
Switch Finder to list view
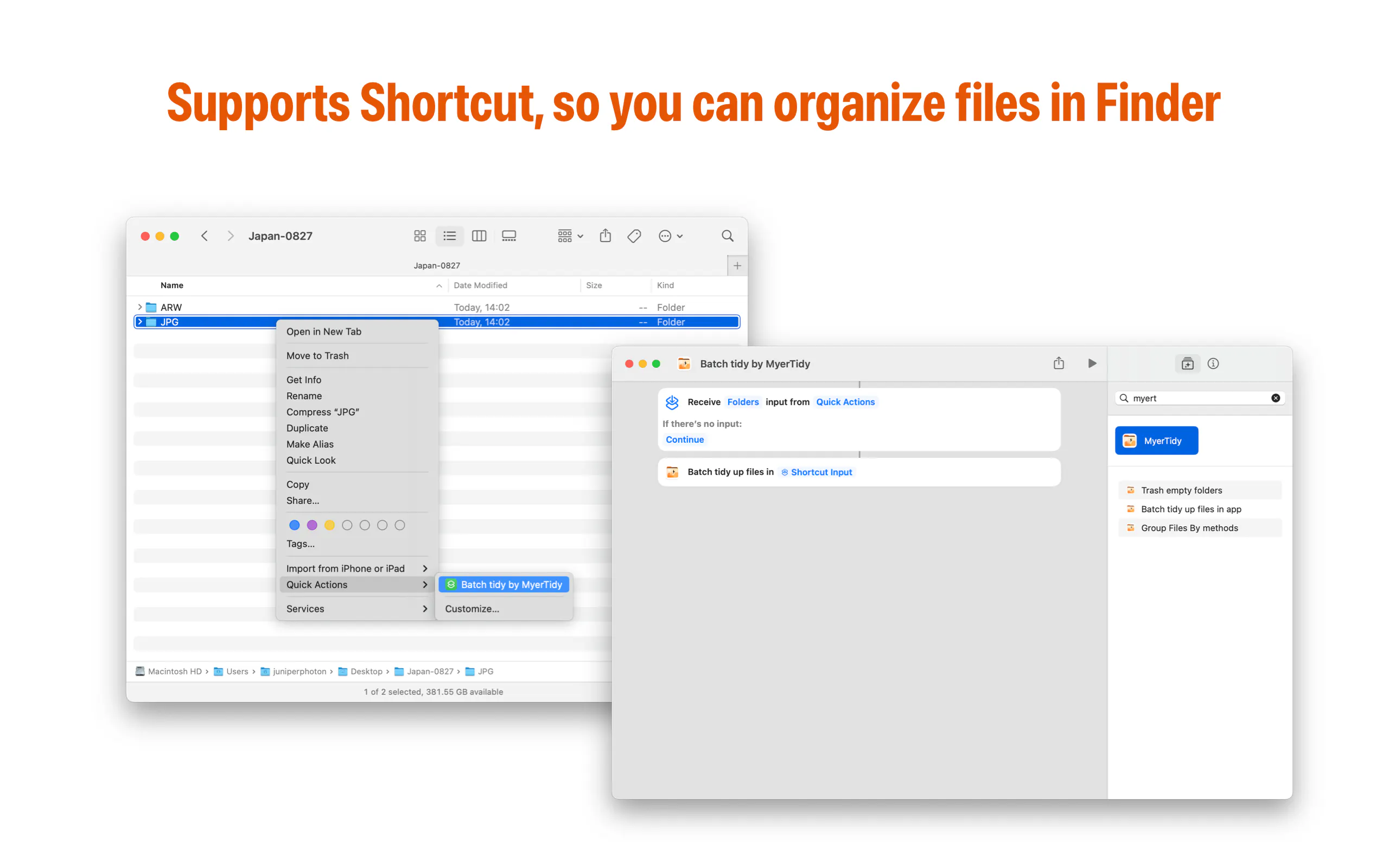[449, 236]
